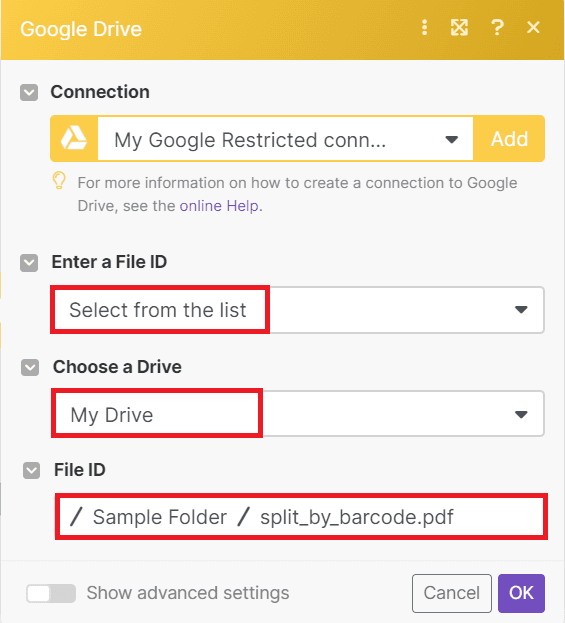
Task: Open the My Drive dropdown
Action: (298, 414)
